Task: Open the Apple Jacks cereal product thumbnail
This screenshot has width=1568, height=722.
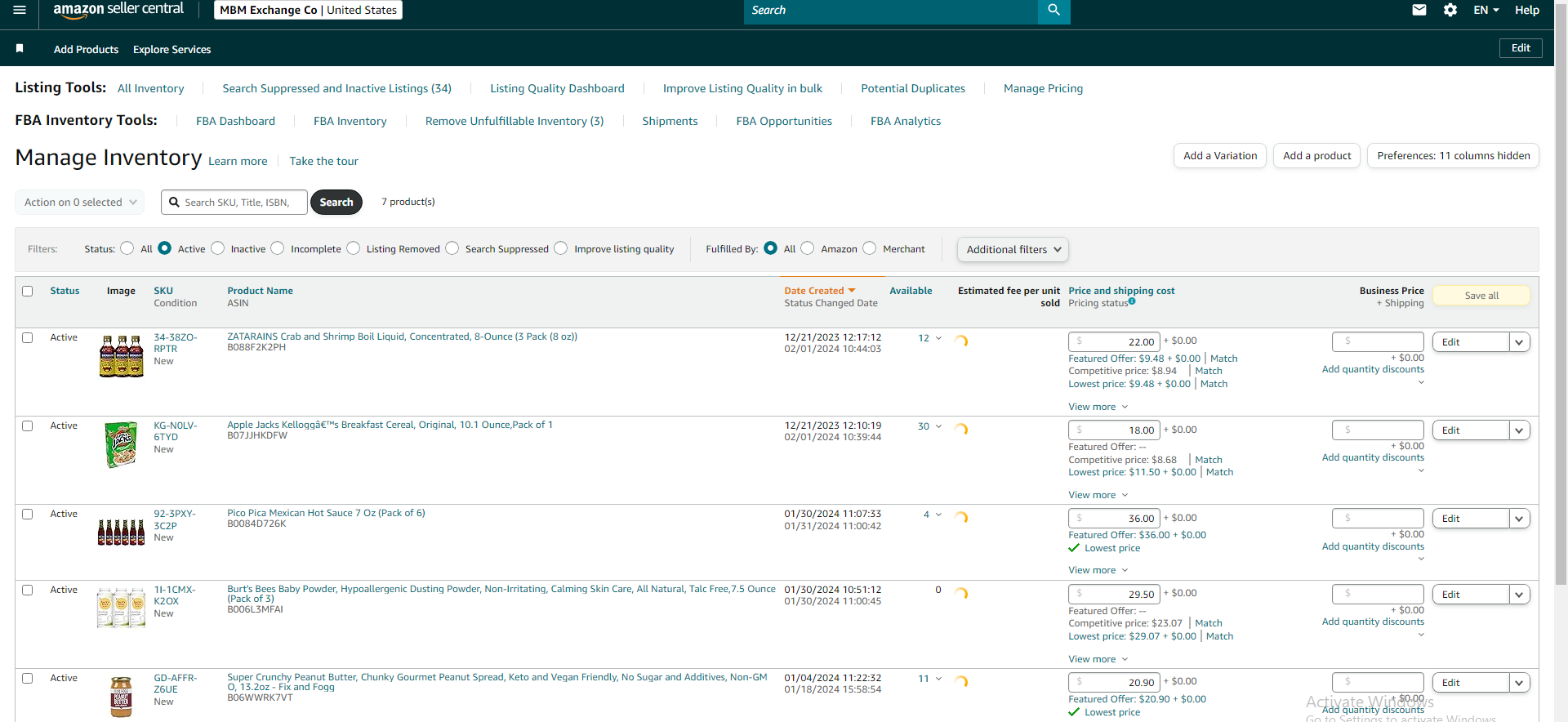Action: (121, 444)
